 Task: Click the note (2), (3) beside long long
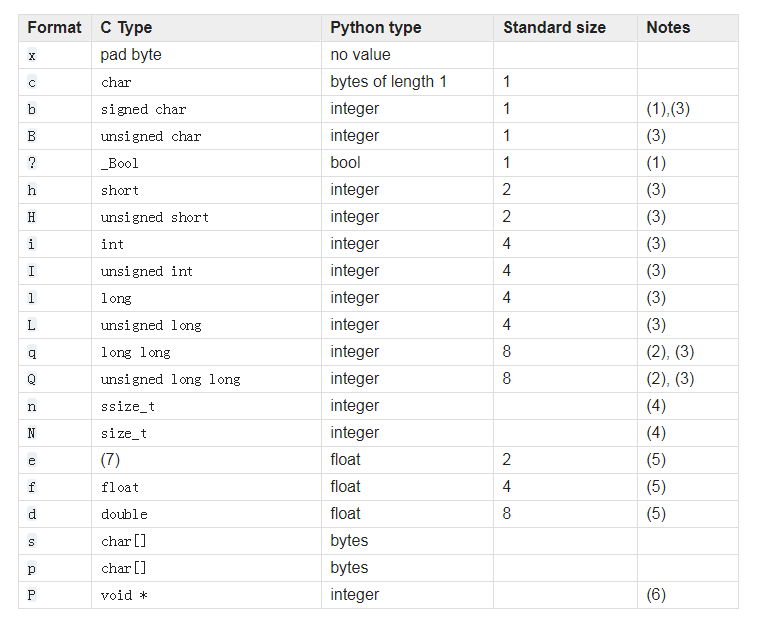[670, 352]
